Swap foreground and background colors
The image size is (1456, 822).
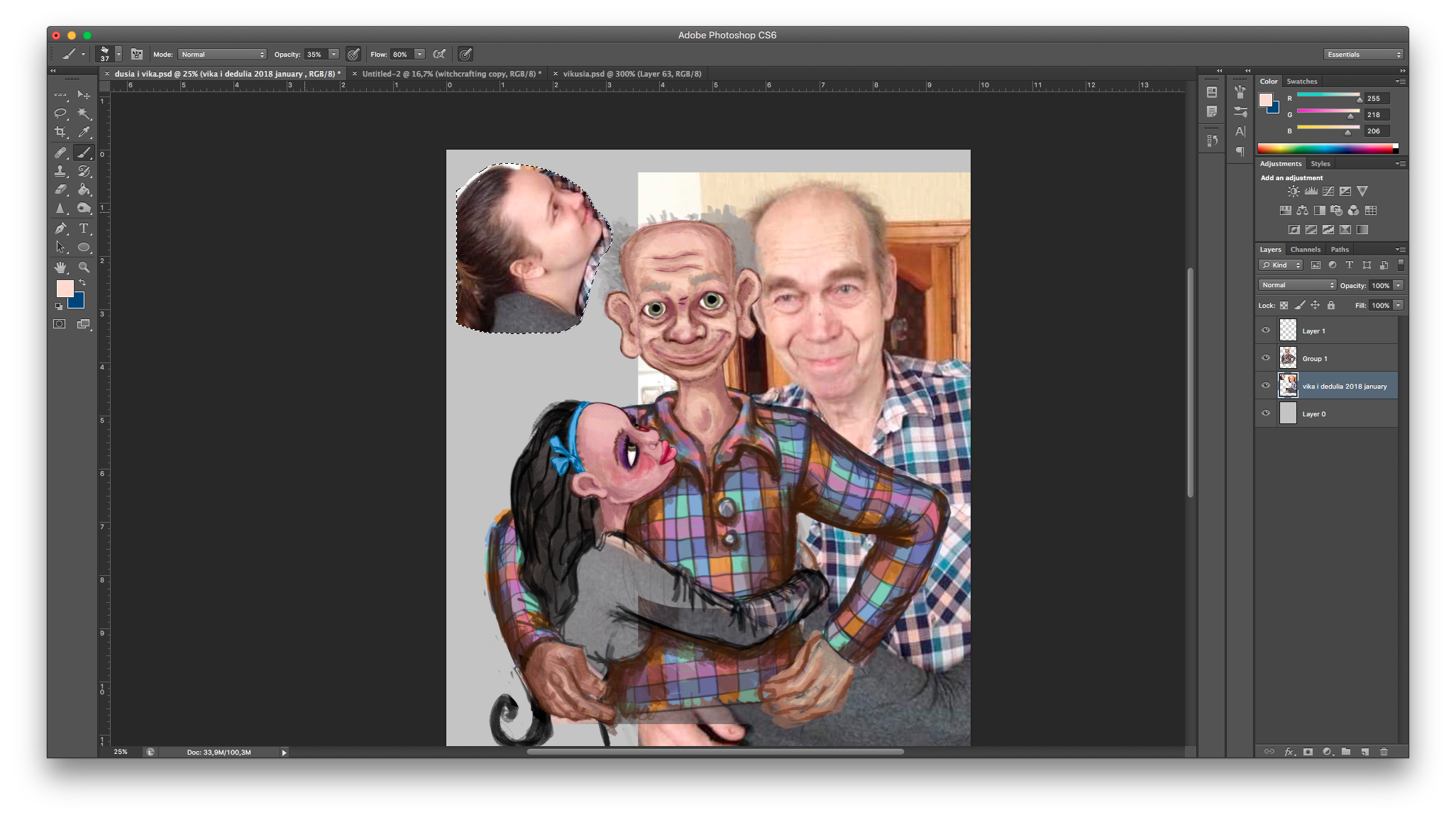pyautogui.click(x=82, y=282)
